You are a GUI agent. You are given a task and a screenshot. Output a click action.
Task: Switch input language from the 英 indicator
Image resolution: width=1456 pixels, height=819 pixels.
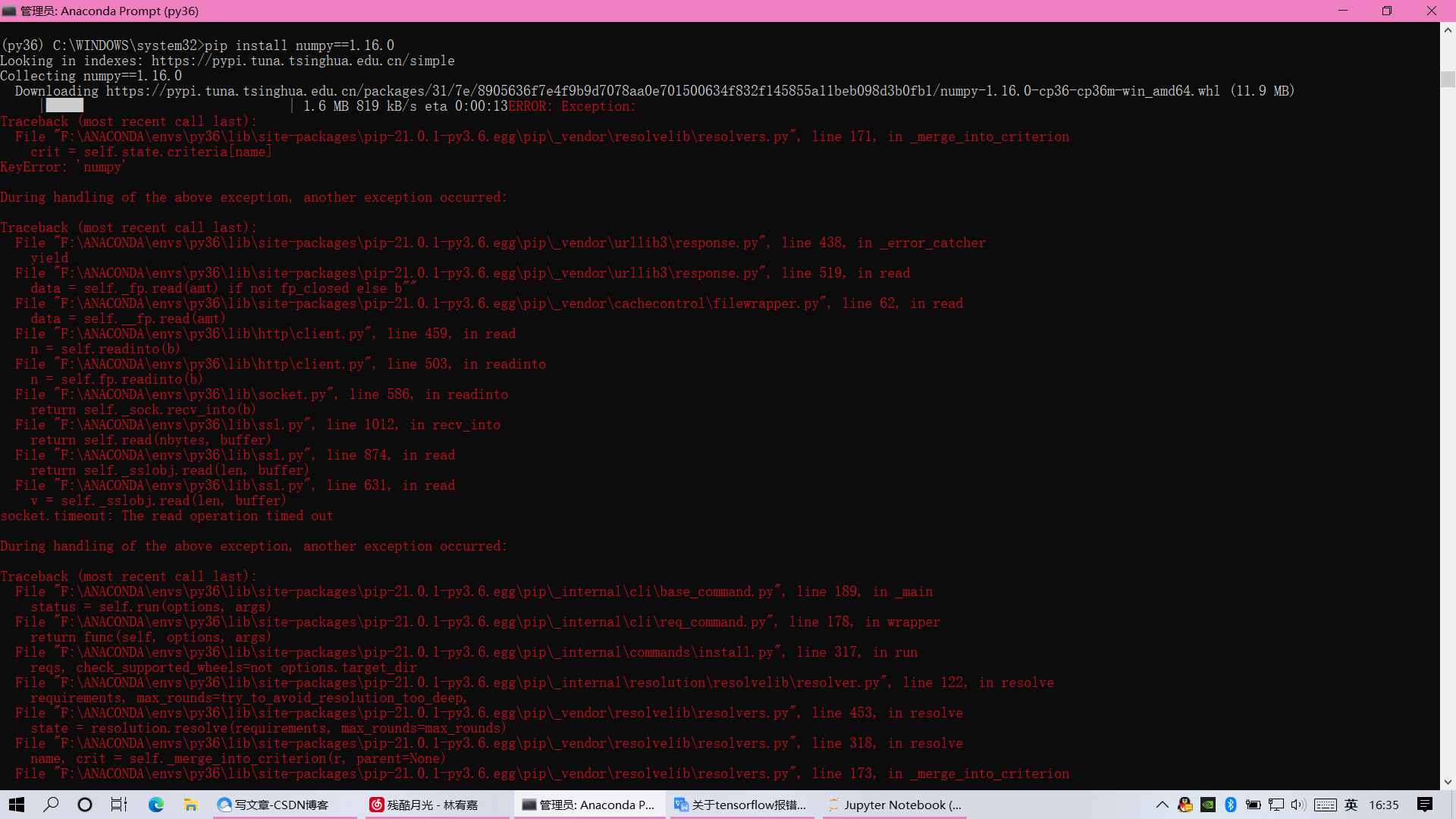click(x=1350, y=805)
